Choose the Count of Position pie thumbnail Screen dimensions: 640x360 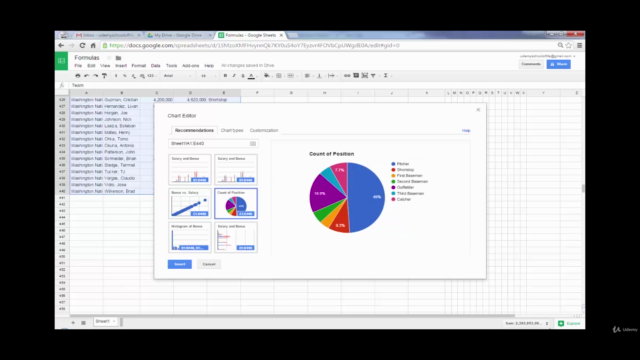(x=236, y=203)
